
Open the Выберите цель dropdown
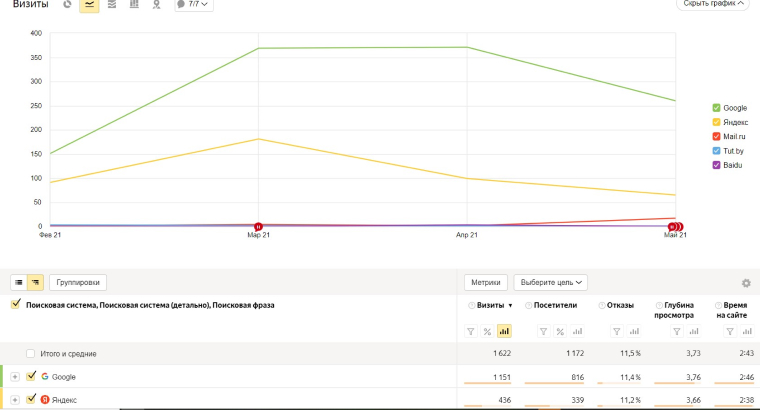550,283
